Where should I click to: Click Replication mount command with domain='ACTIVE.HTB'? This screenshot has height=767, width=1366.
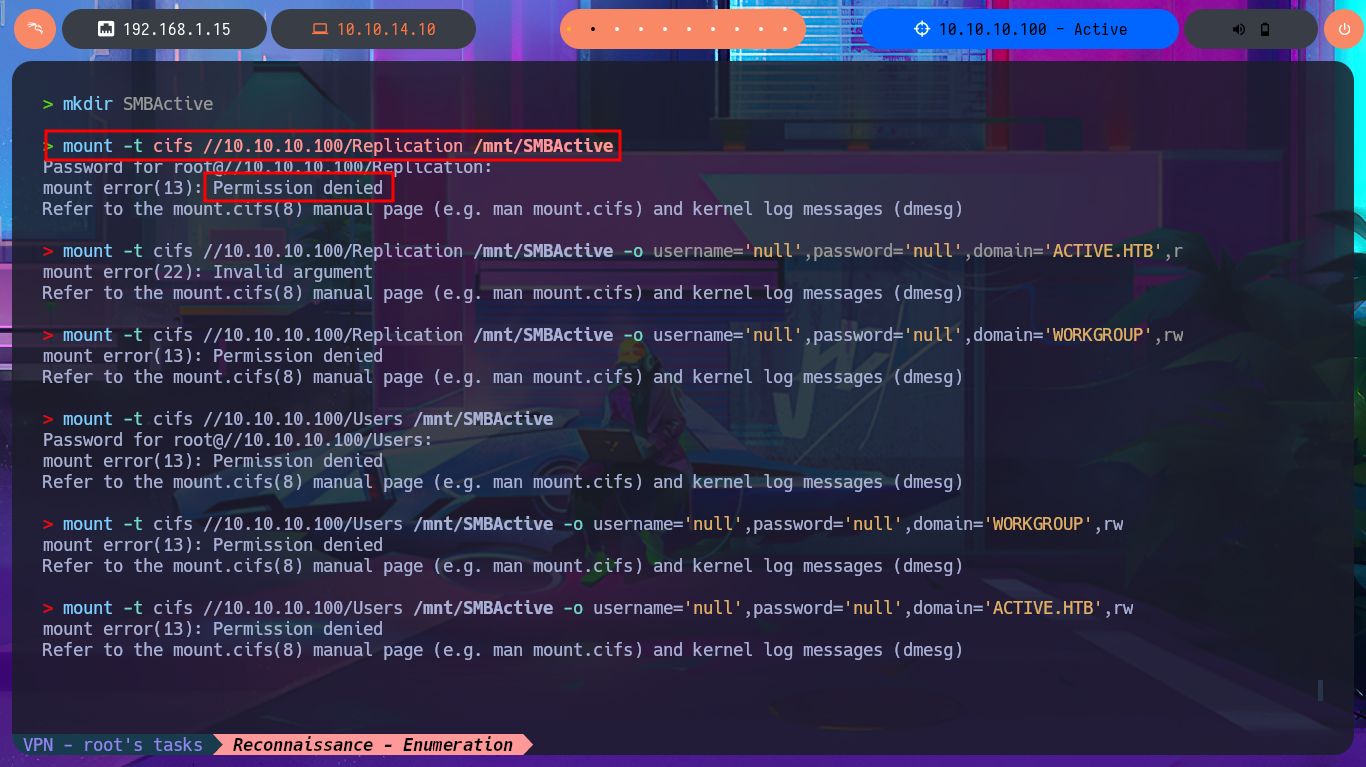tap(613, 251)
